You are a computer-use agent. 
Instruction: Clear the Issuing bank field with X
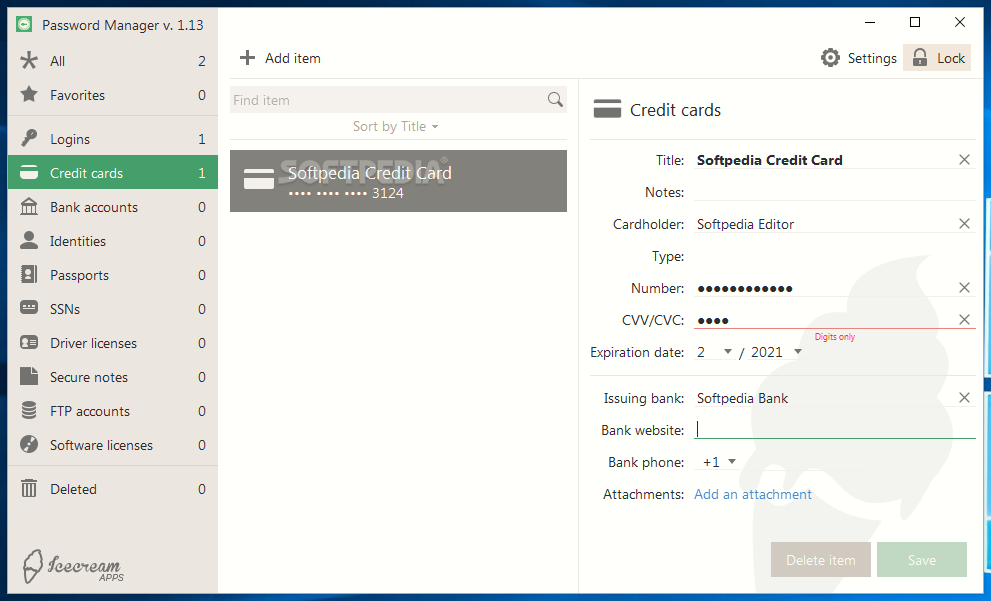(x=964, y=398)
